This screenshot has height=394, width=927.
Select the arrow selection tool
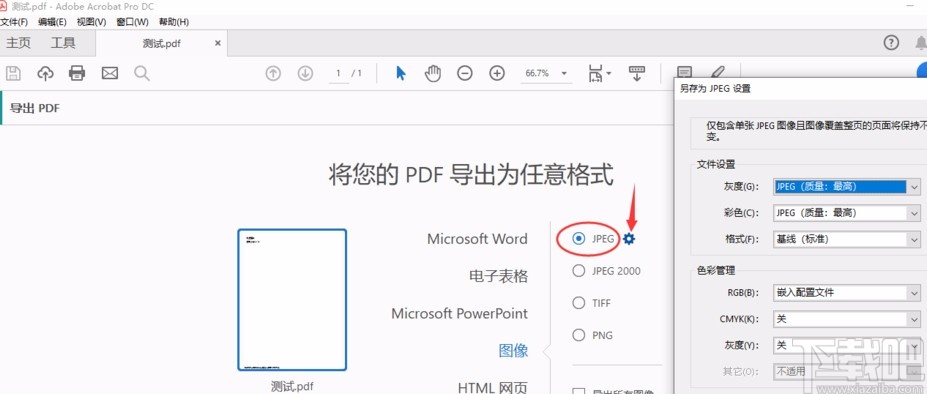[401, 73]
